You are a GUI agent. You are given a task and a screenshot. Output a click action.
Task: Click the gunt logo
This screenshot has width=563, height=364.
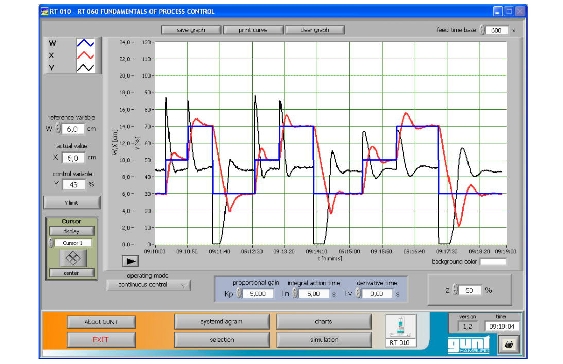click(469, 345)
